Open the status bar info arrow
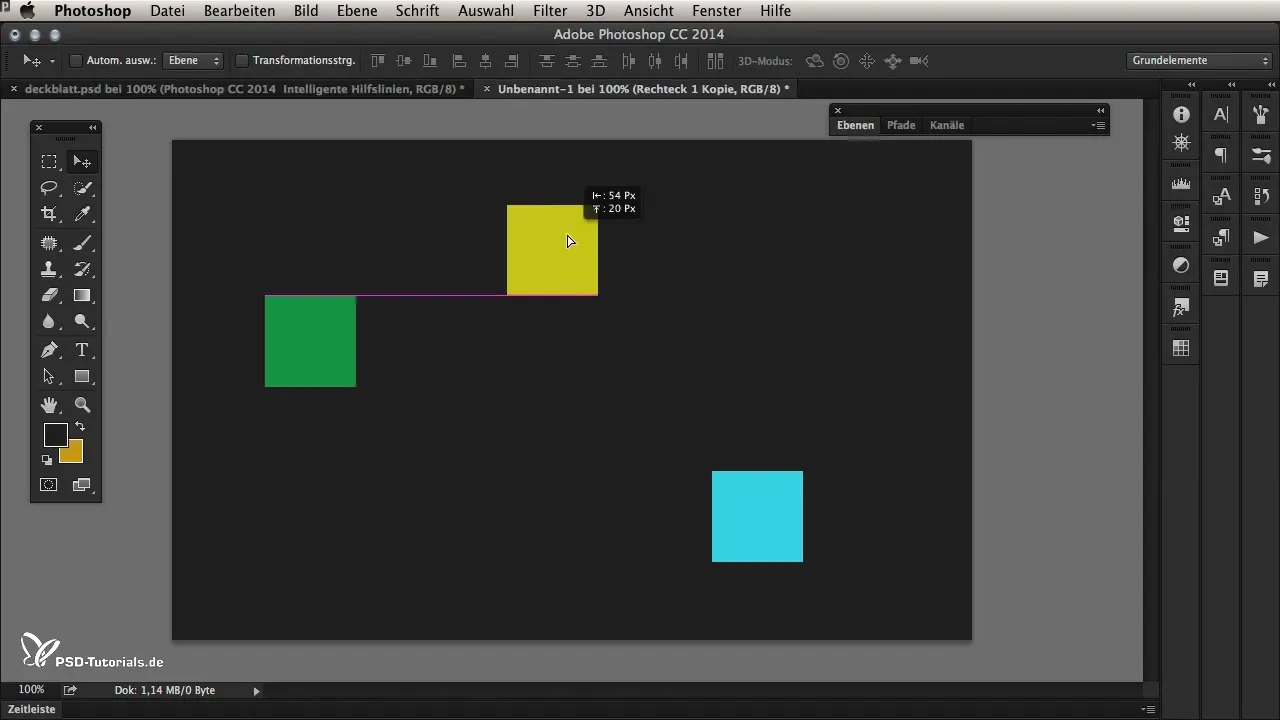This screenshot has width=1280, height=720. click(257, 690)
